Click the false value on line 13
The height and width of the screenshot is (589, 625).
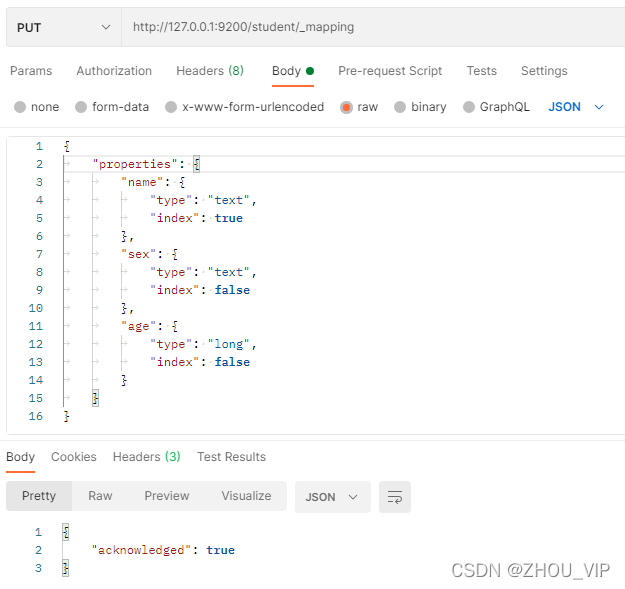pos(232,362)
